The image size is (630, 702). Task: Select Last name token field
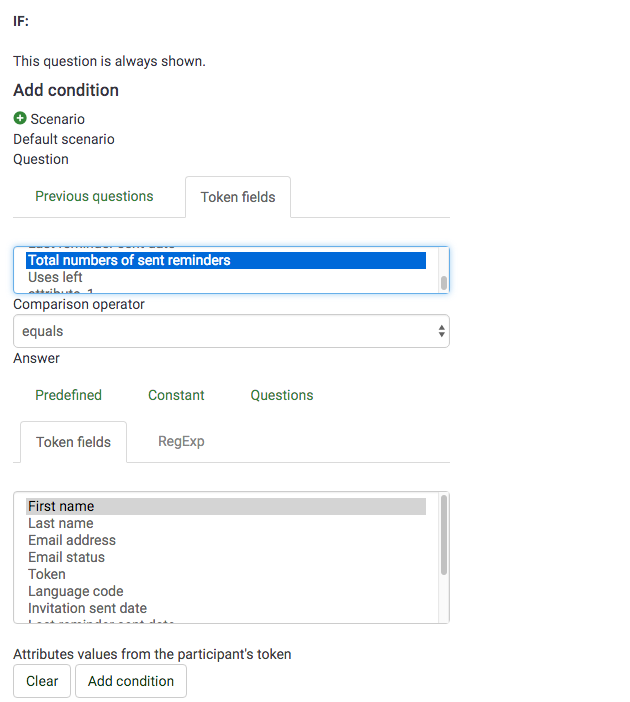[x=61, y=523]
